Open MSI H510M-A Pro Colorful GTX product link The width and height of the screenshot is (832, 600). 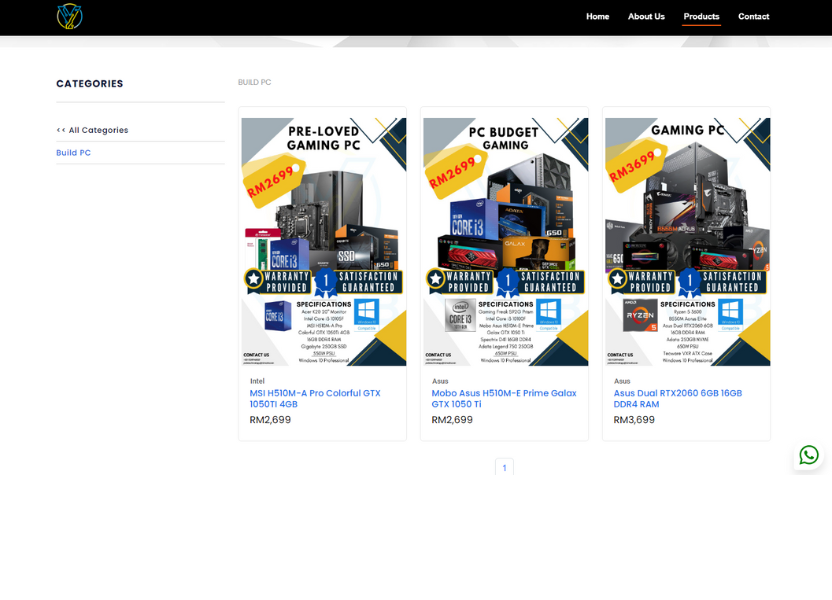pos(315,398)
